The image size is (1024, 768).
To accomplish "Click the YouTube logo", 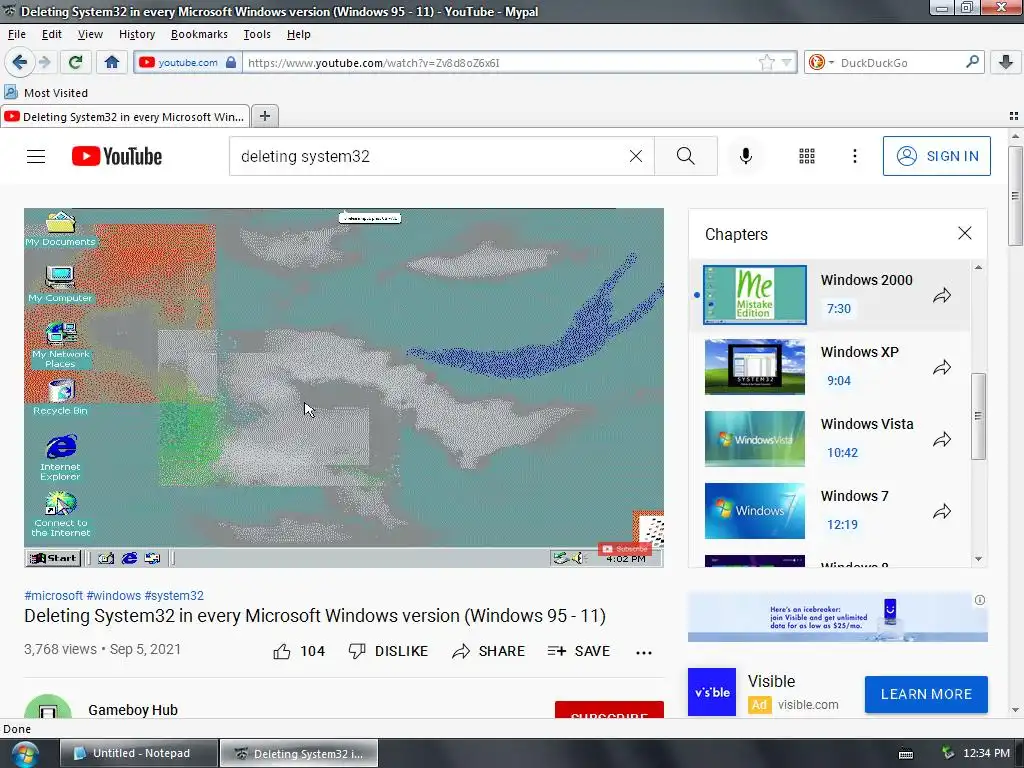I will pyautogui.click(x=117, y=156).
